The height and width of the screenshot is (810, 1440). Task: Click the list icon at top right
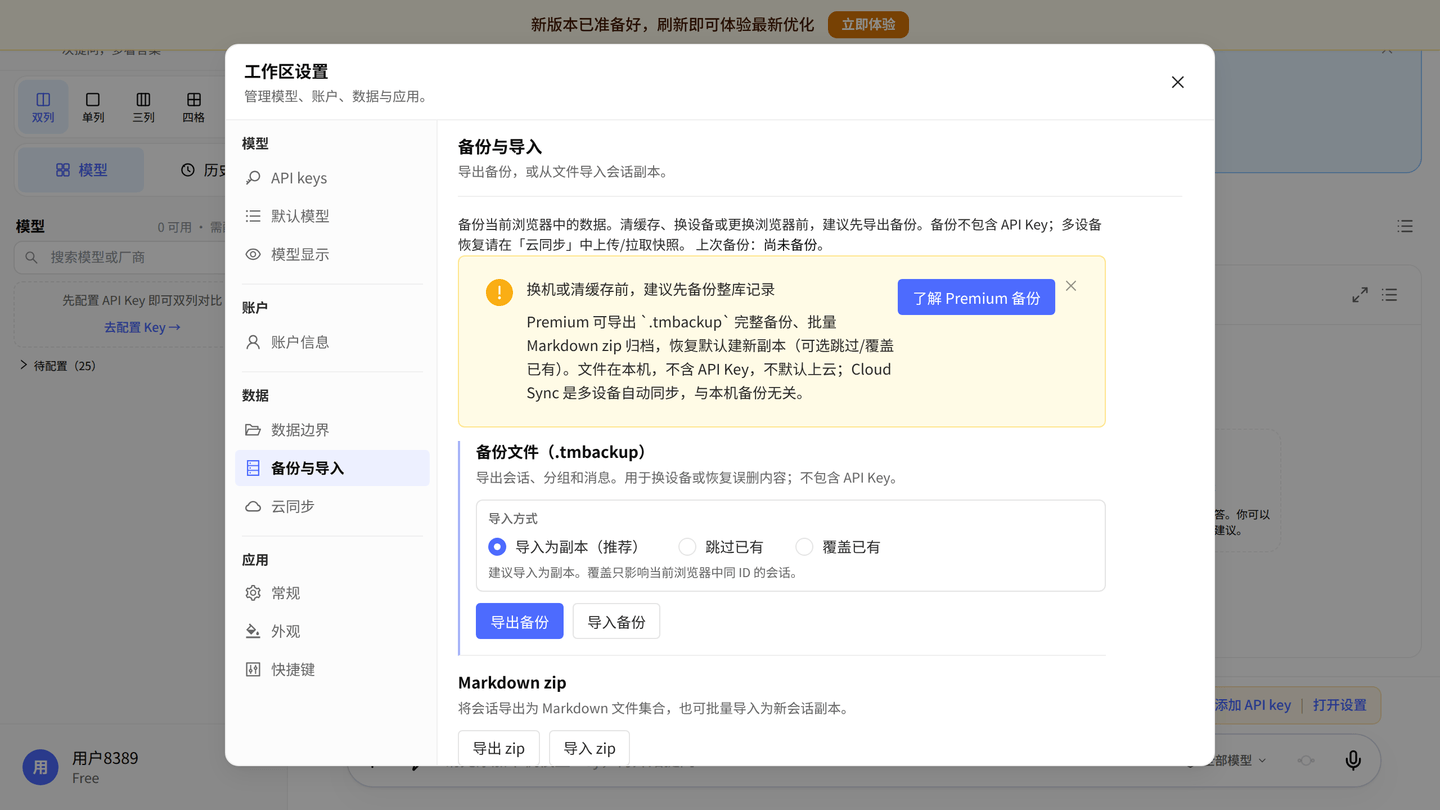(1405, 227)
